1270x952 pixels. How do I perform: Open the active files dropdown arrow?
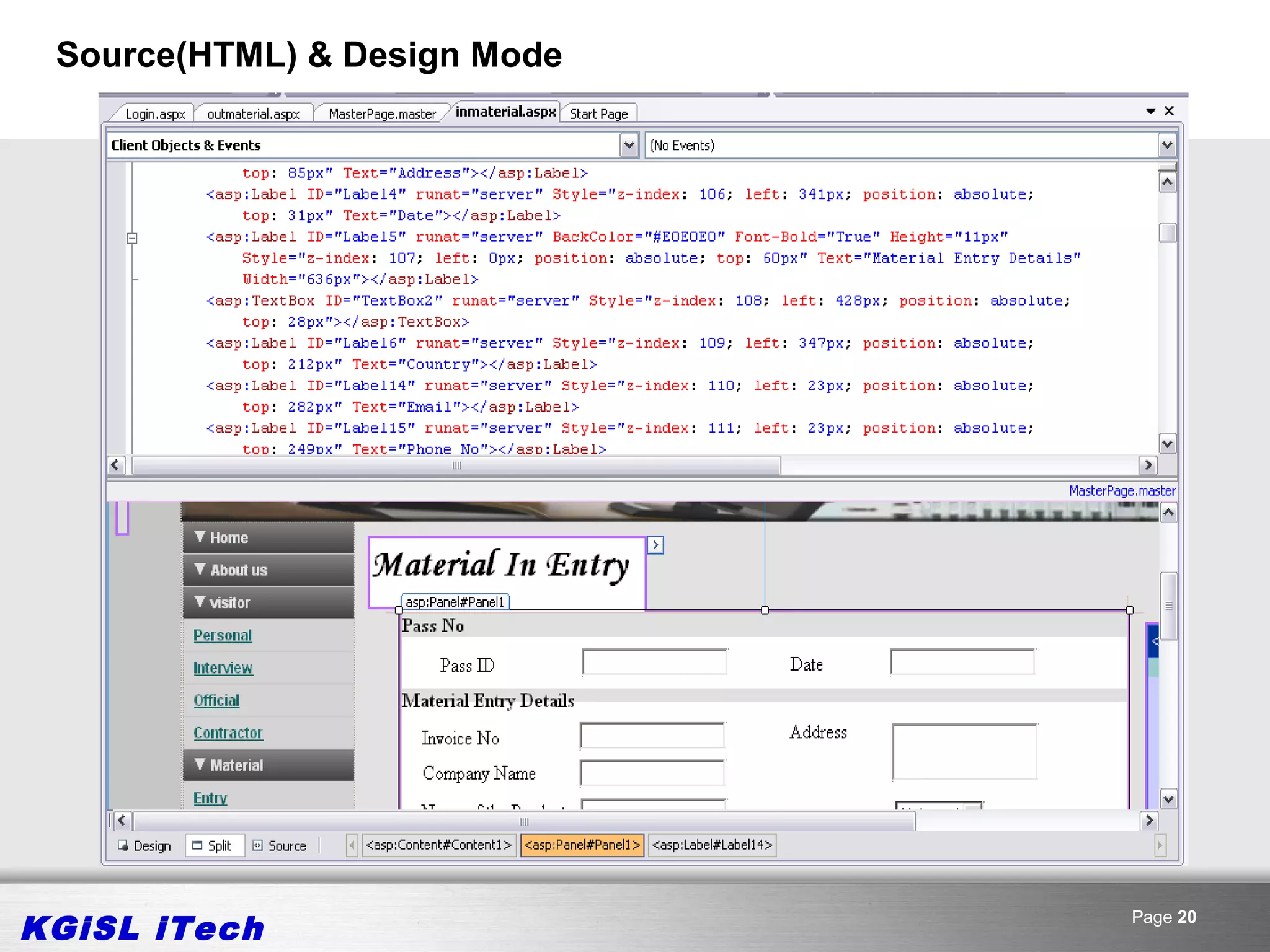pyautogui.click(x=1150, y=112)
